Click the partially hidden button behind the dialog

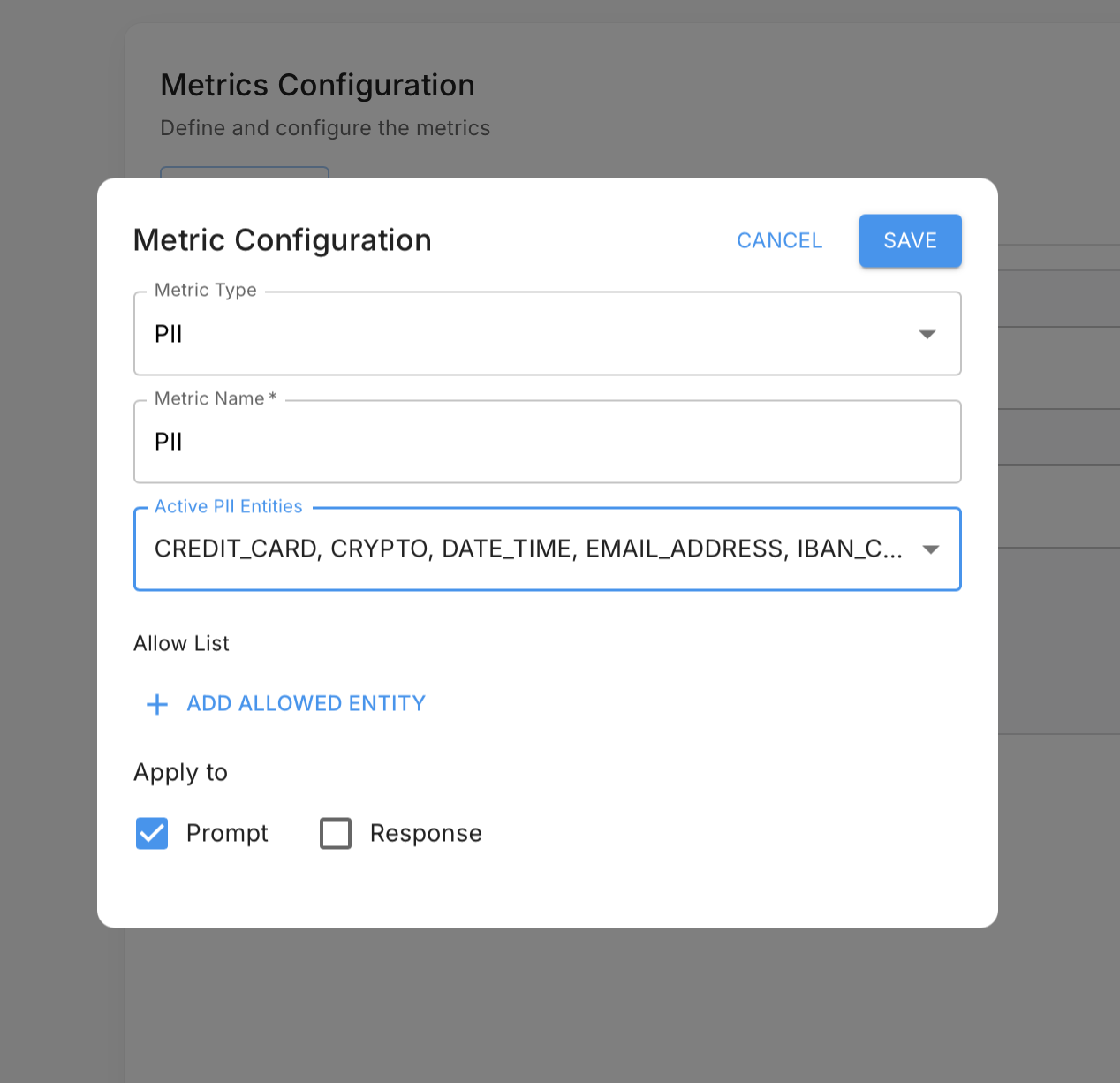245,171
